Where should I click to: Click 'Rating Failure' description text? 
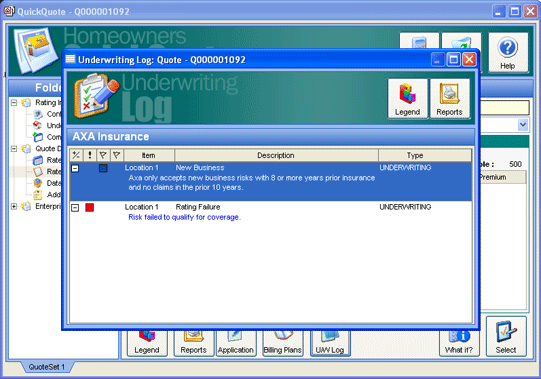(x=198, y=207)
